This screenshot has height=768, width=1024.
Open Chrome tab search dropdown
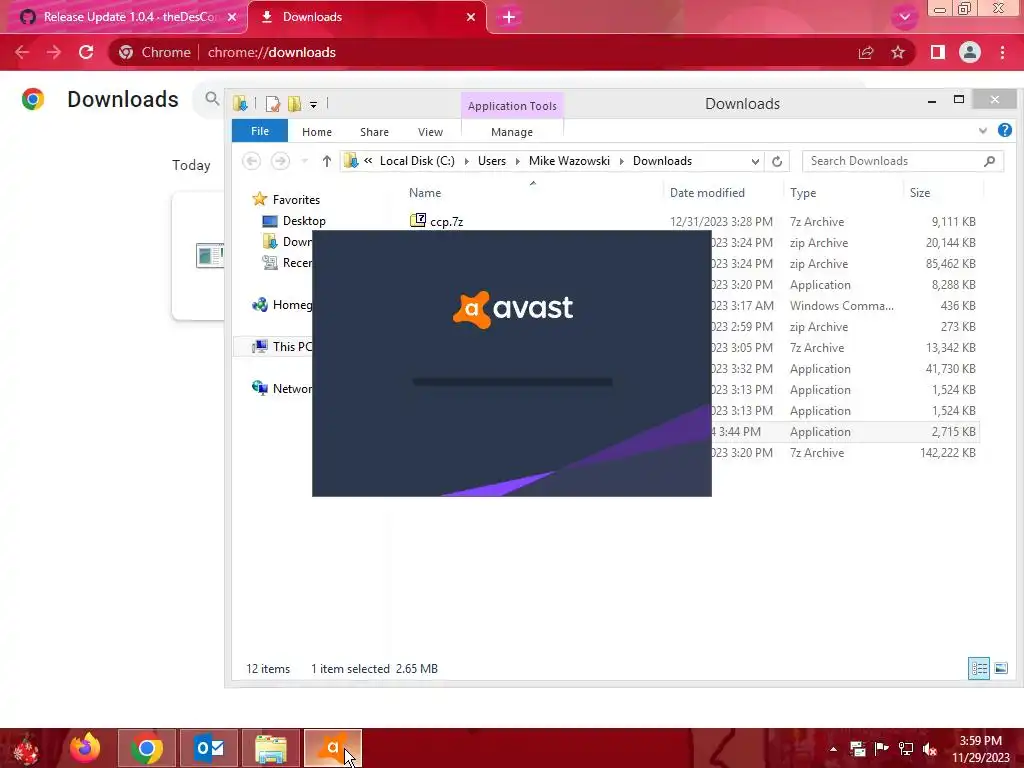(904, 17)
